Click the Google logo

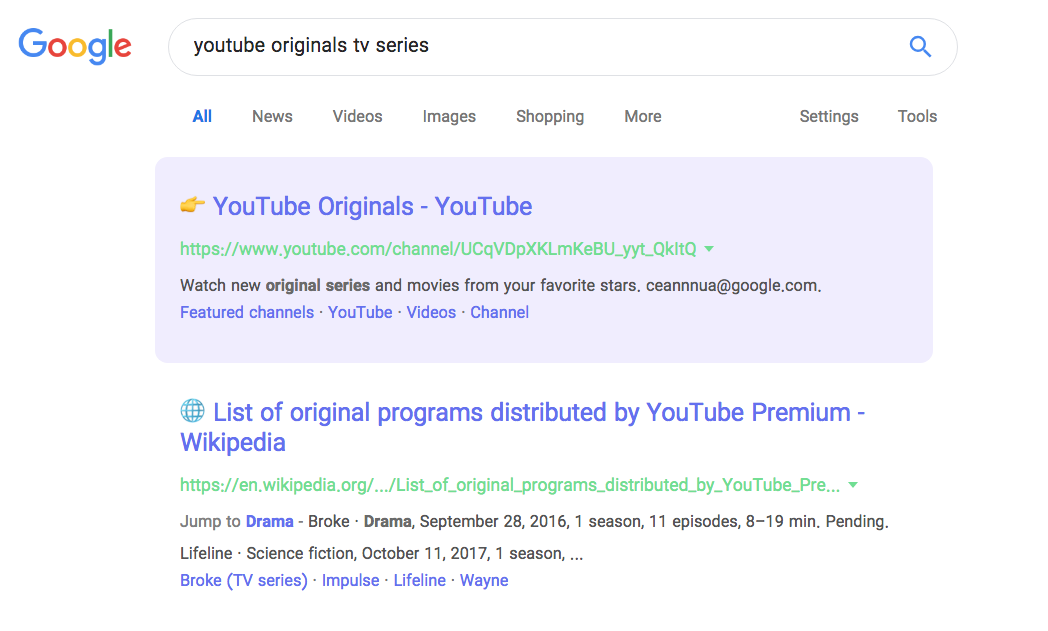pos(75,46)
